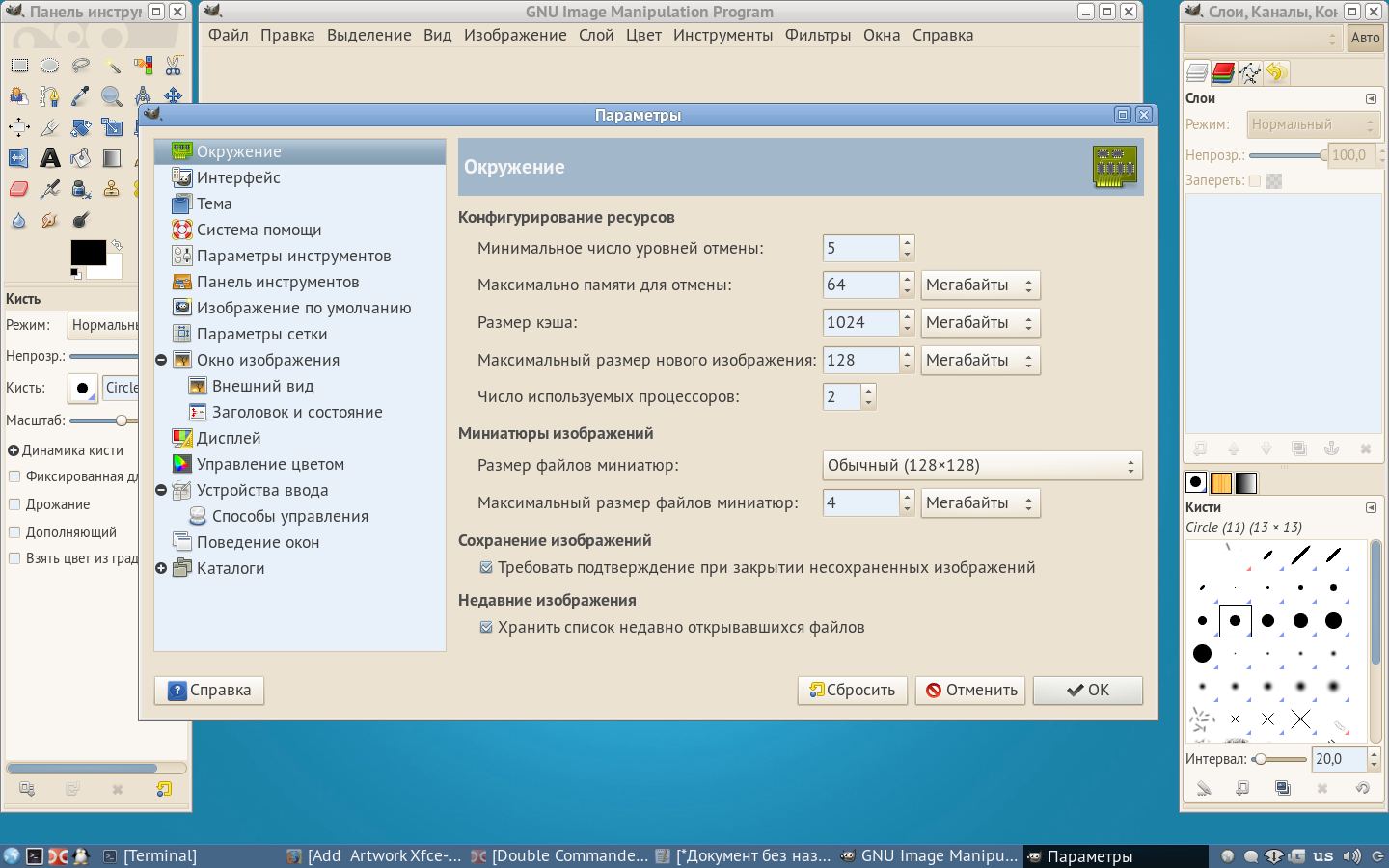Select the Zoom magnifier tool
Screen dimensions: 1389x868
point(112,96)
